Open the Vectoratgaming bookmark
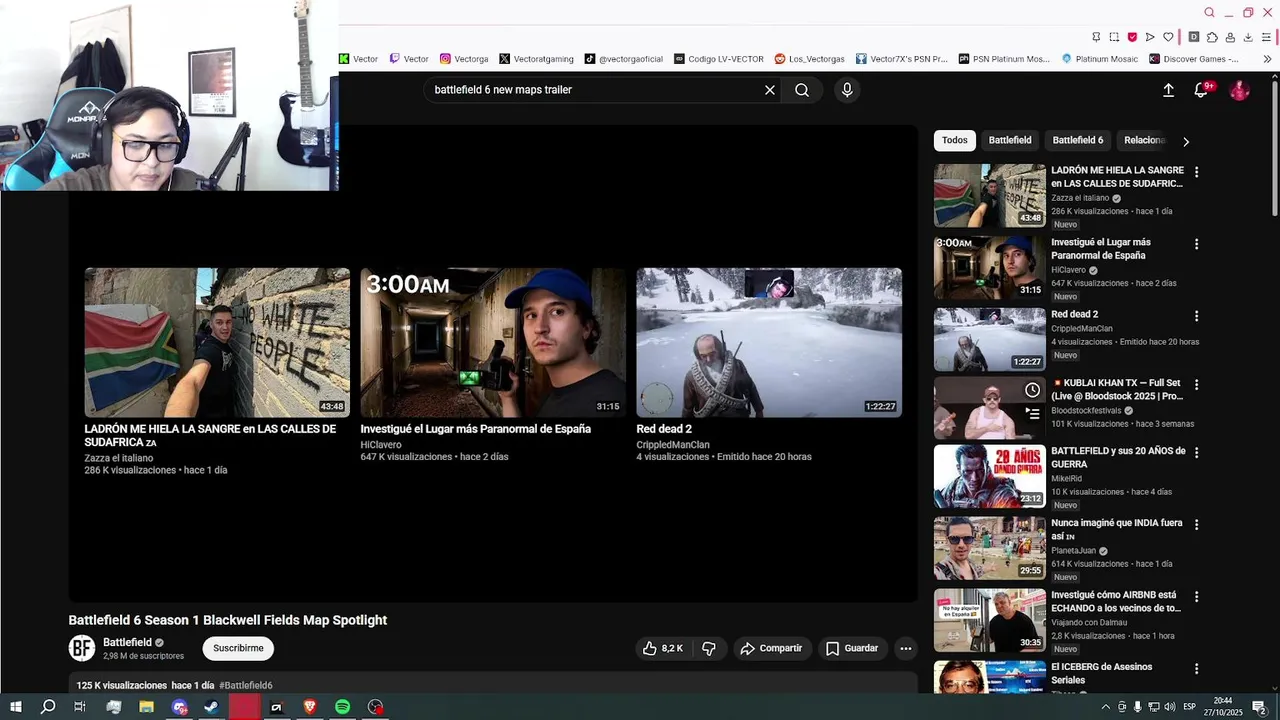 tap(536, 59)
